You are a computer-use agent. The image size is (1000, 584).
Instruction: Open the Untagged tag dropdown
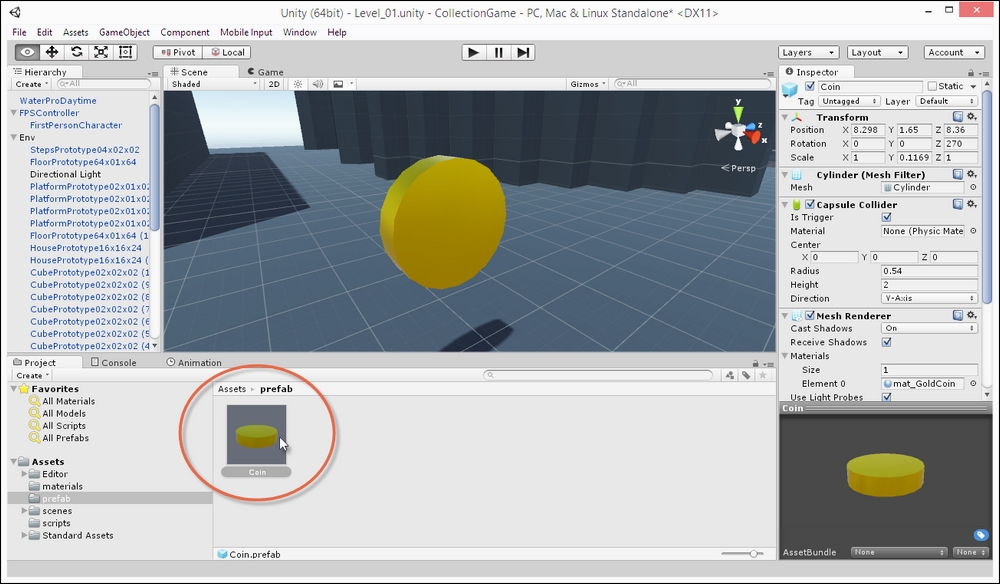tap(848, 101)
